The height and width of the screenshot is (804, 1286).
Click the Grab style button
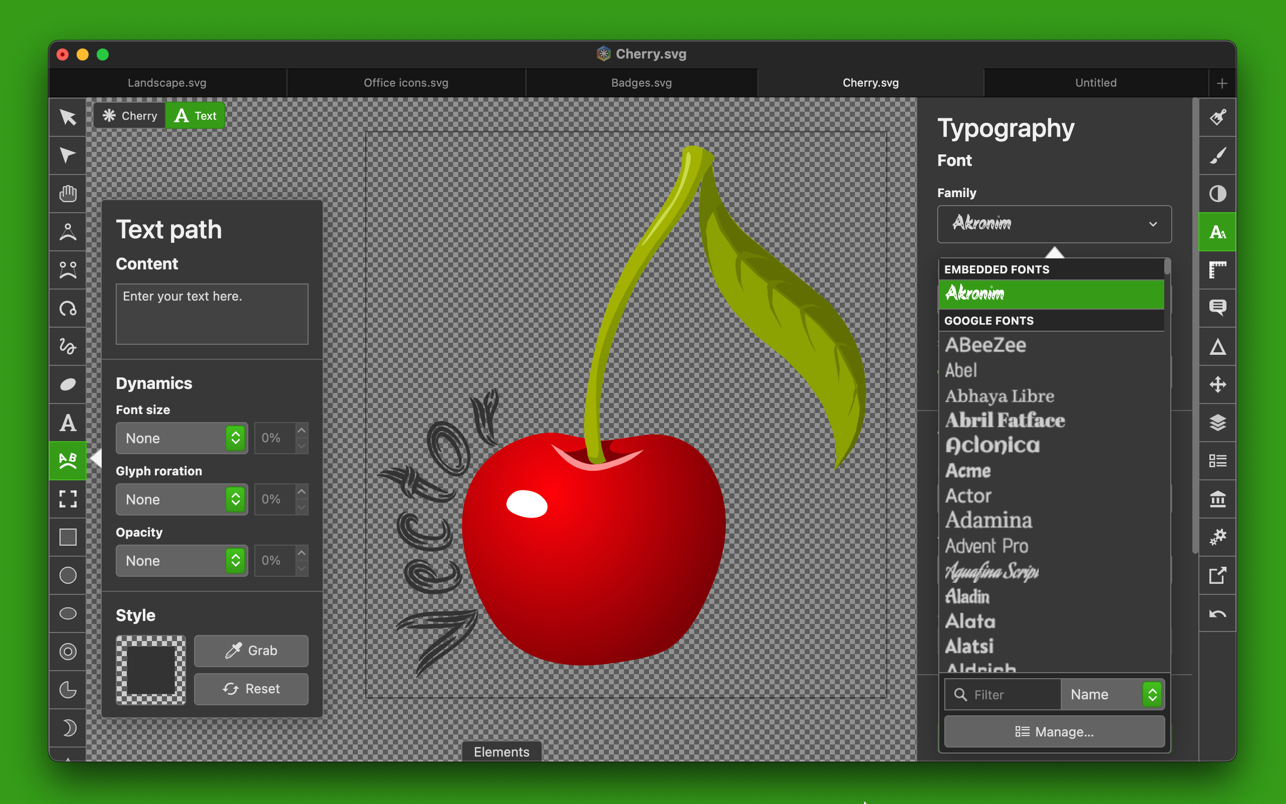coord(251,651)
